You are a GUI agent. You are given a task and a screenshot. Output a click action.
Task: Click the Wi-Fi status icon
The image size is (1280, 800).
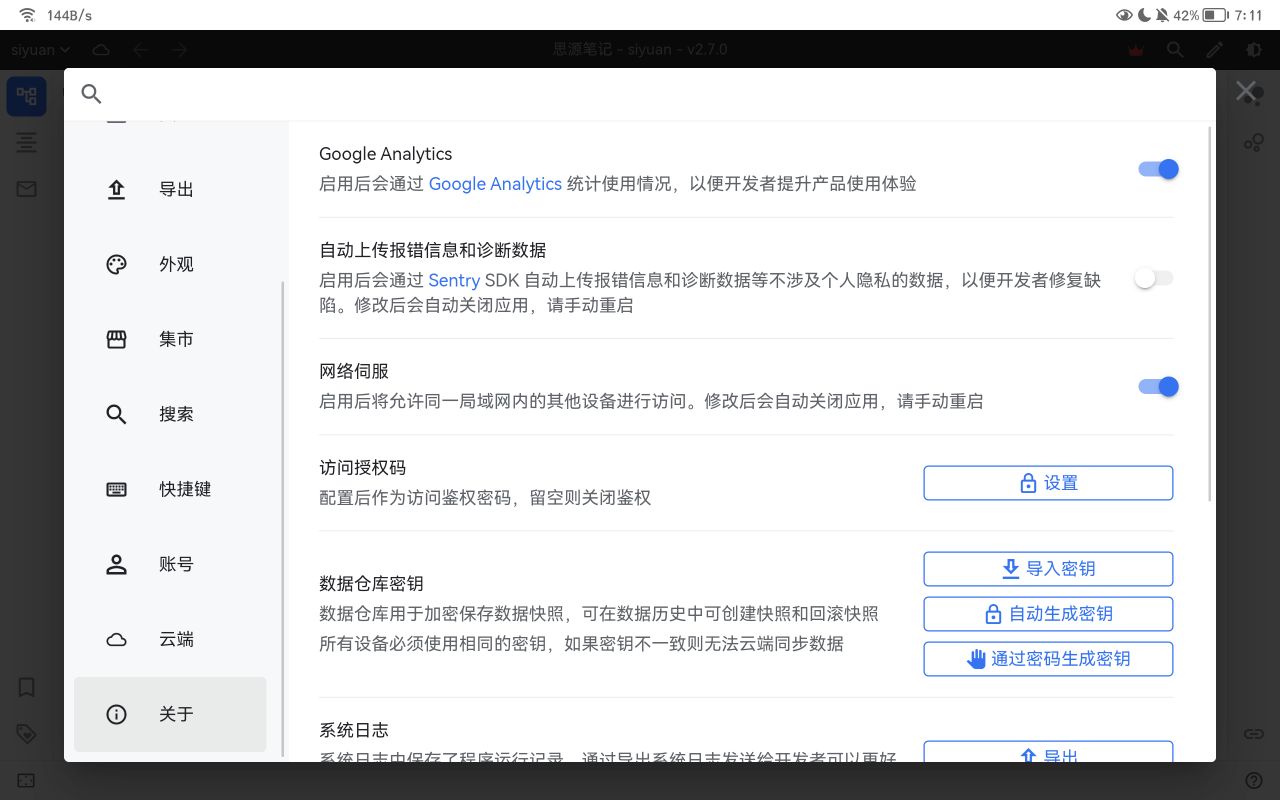[27, 15]
